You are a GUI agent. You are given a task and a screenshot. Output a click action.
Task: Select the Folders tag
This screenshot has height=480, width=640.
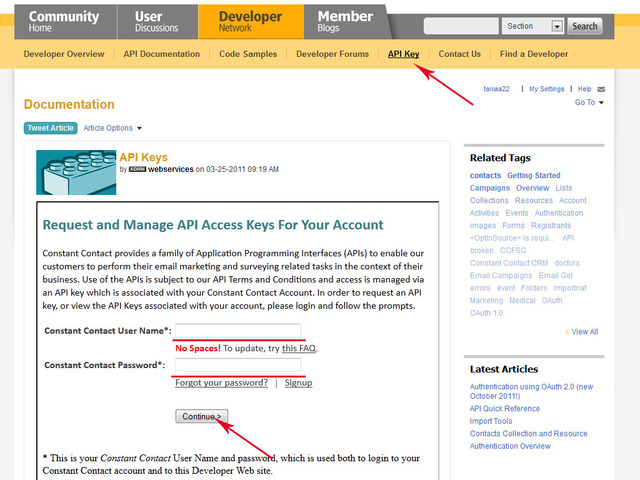pos(534,288)
